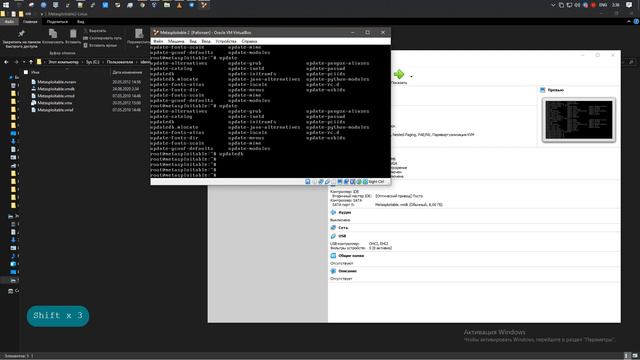Click the Right Ctrl host key indicator
This screenshot has height=360, width=640.
pos(376,182)
